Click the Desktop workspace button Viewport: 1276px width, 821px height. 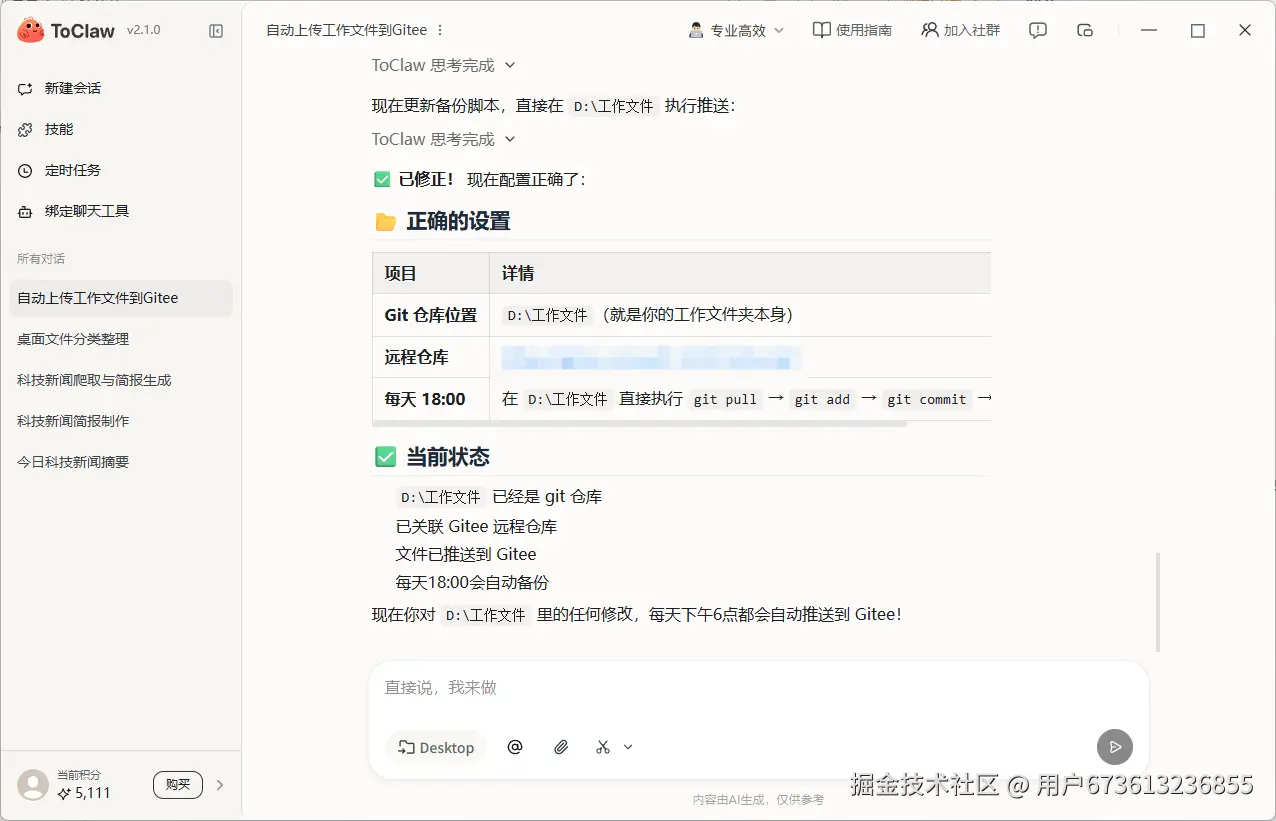436,747
